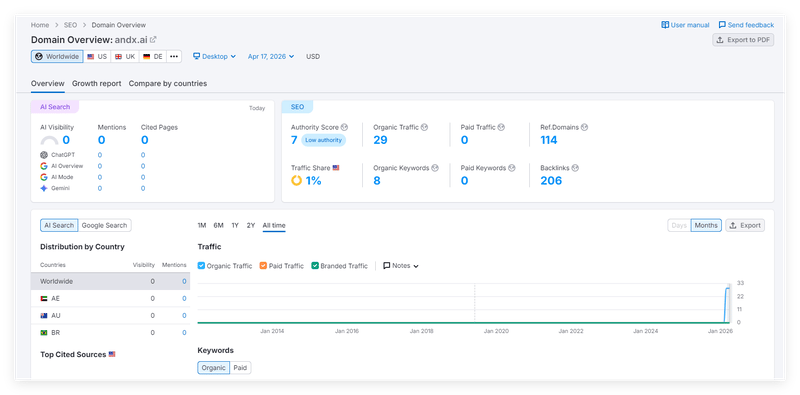The height and width of the screenshot is (395, 800).
Task: Click the Export to PDF button
Action: (x=743, y=40)
